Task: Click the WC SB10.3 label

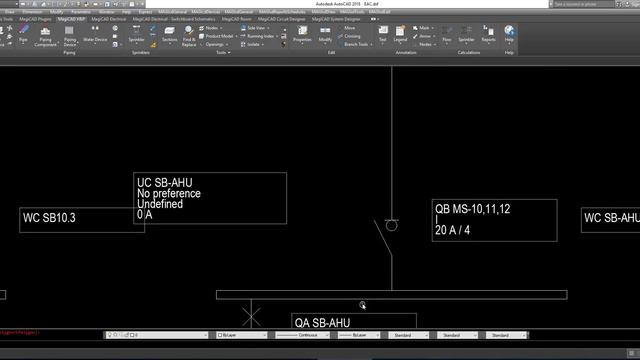Action: point(49,218)
